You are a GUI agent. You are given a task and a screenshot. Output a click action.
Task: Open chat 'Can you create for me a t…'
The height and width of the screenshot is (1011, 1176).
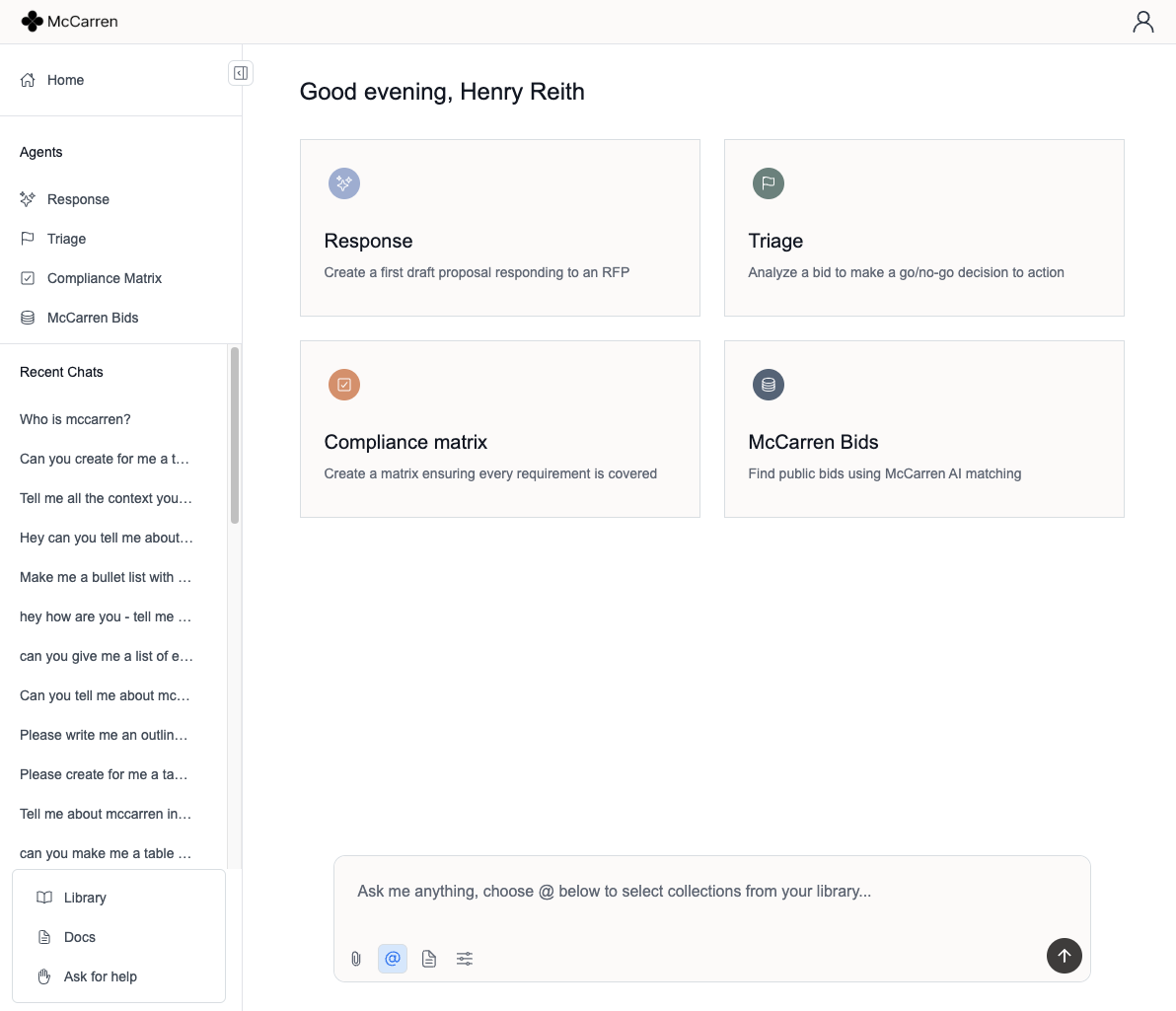click(x=105, y=459)
